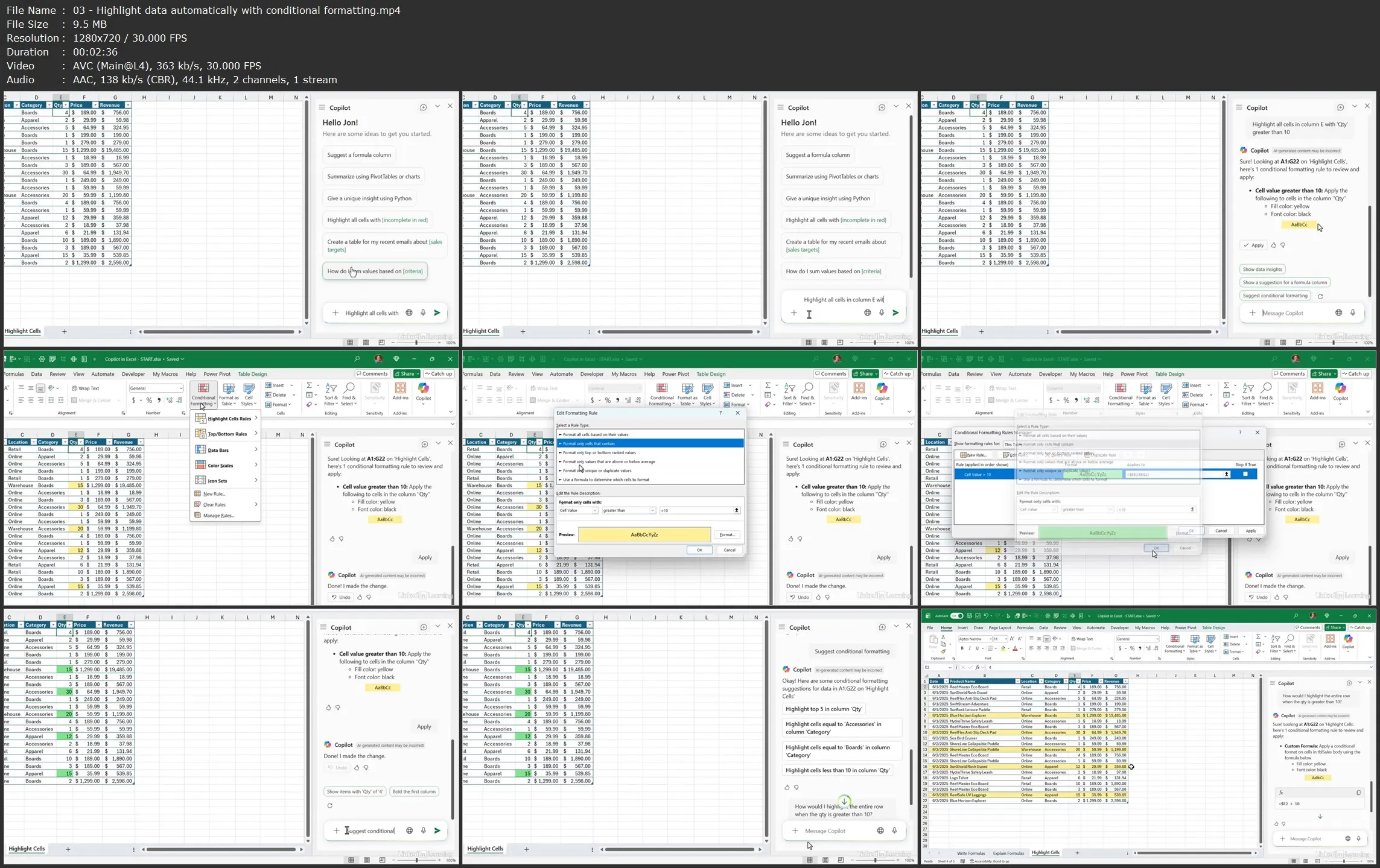Click Format button in Edit Formatting Rule
1380x868 pixels.
click(x=727, y=534)
